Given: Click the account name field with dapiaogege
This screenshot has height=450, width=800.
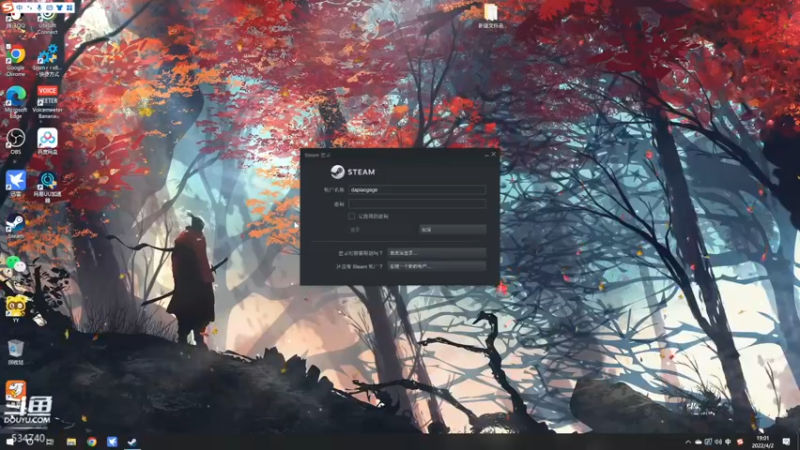Looking at the screenshot, I should click(x=417, y=190).
